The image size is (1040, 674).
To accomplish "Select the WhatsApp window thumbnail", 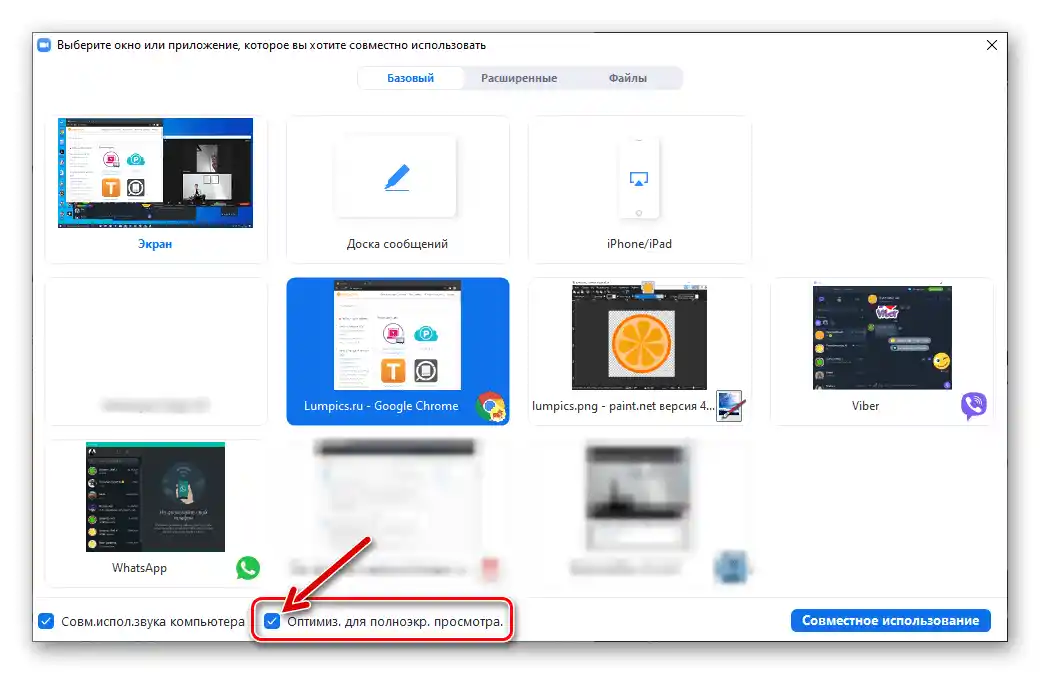I will [155, 498].
